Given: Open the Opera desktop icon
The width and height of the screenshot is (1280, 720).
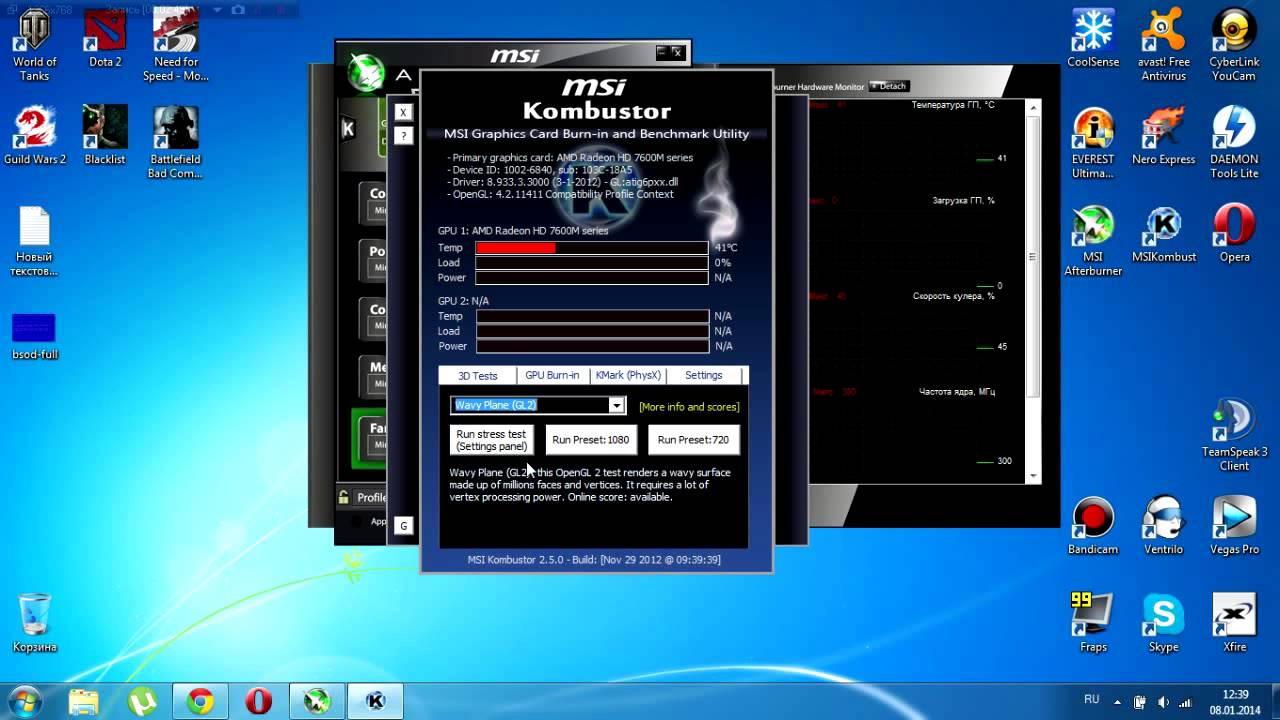Looking at the screenshot, I should pos(1234,234).
